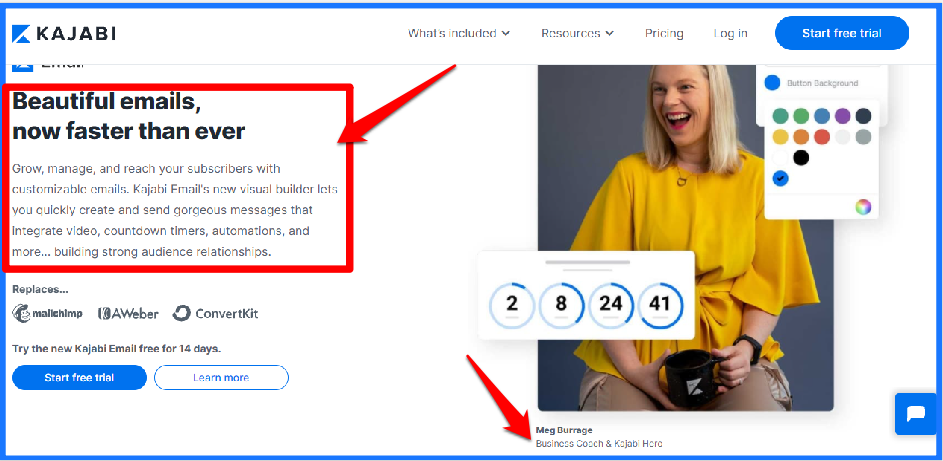Screen dimensions: 943x461
Task: Expand the Resources dropdown
Action: pos(577,34)
